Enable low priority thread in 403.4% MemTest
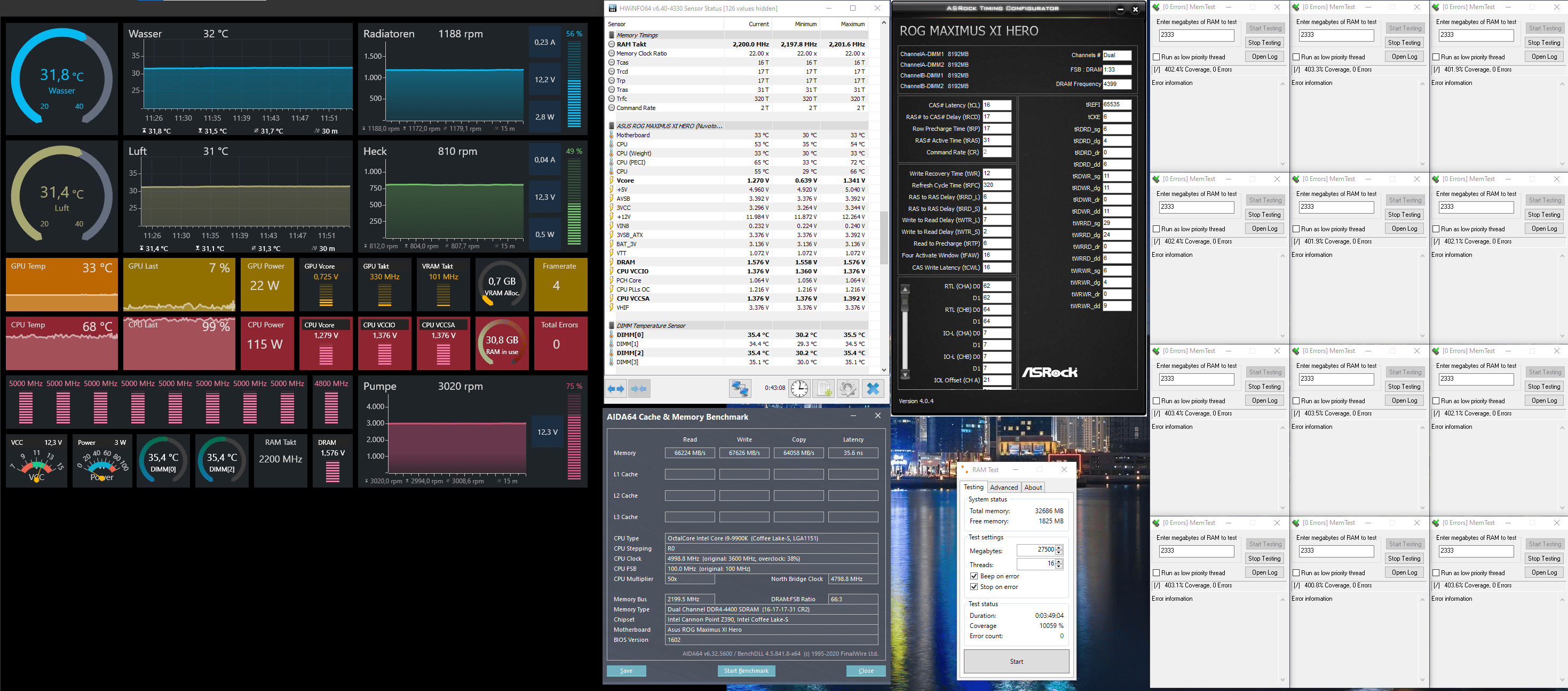 [1156, 401]
